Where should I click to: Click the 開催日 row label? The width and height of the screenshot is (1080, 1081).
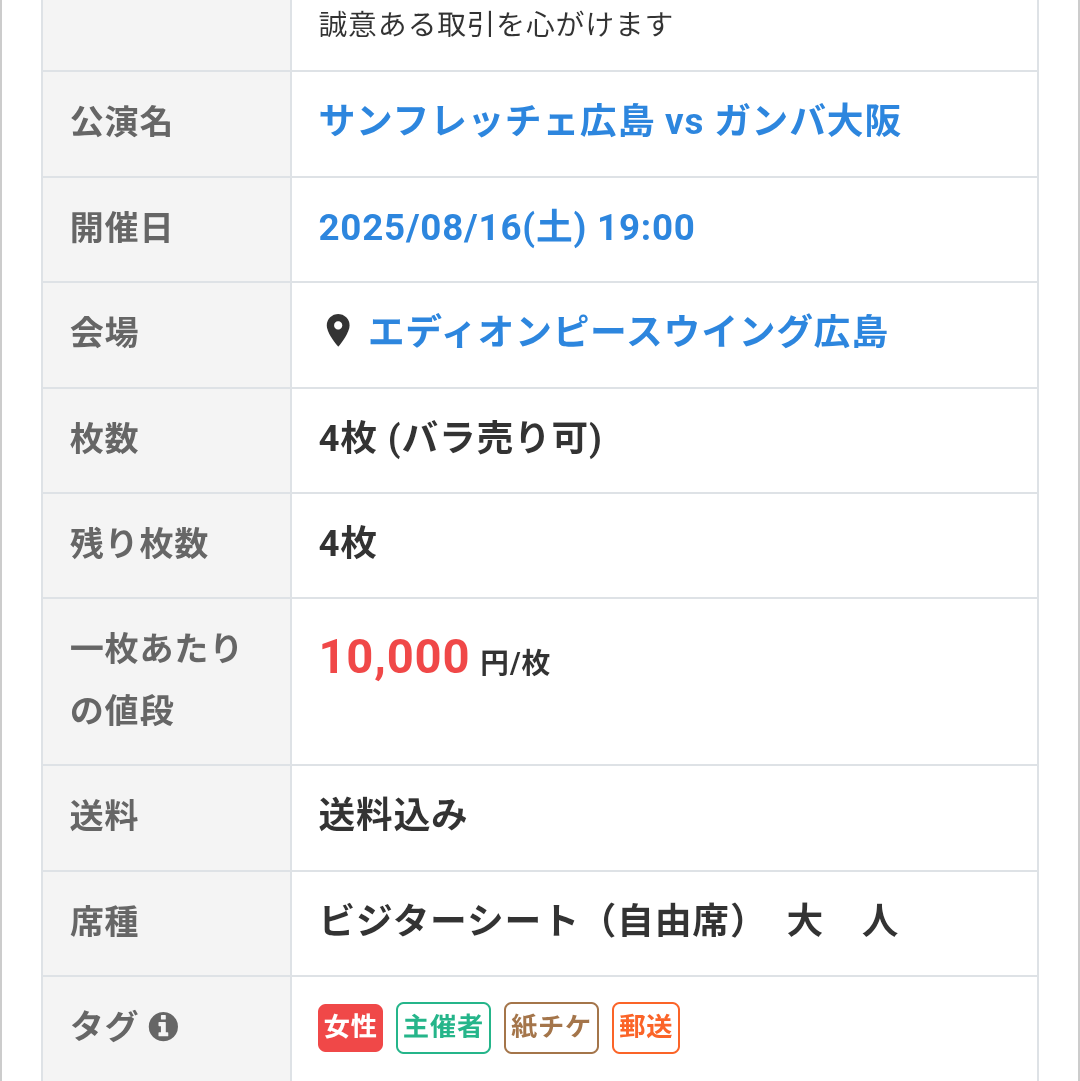tap(121, 228)
